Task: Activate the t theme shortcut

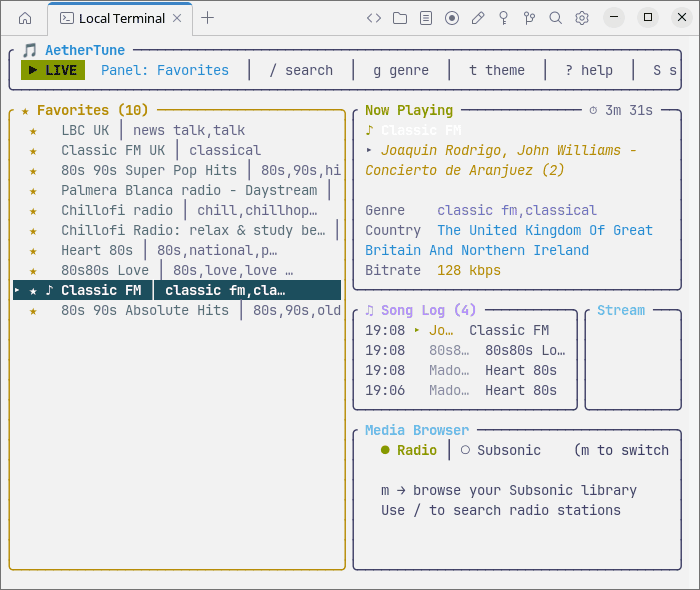Action: coord(497,71)
